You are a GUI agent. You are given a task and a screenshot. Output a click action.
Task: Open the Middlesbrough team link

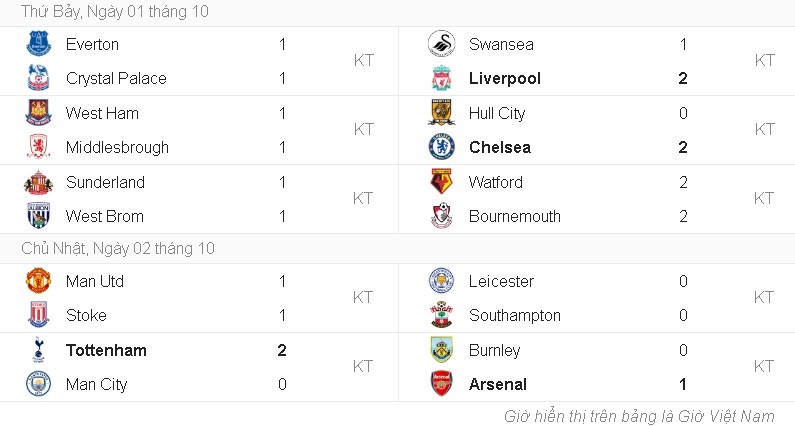(117, 147)
